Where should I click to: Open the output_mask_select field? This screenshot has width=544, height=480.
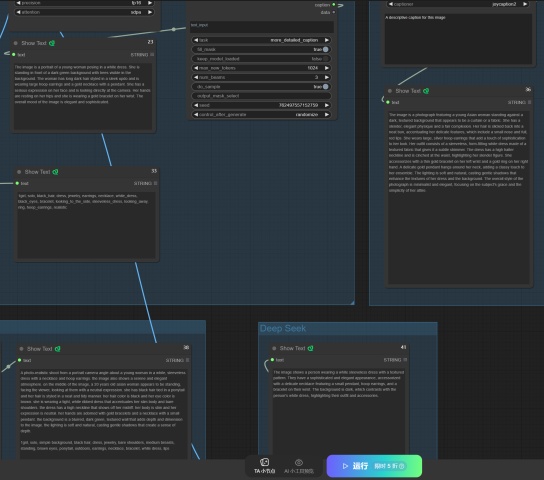coord(261,96)
